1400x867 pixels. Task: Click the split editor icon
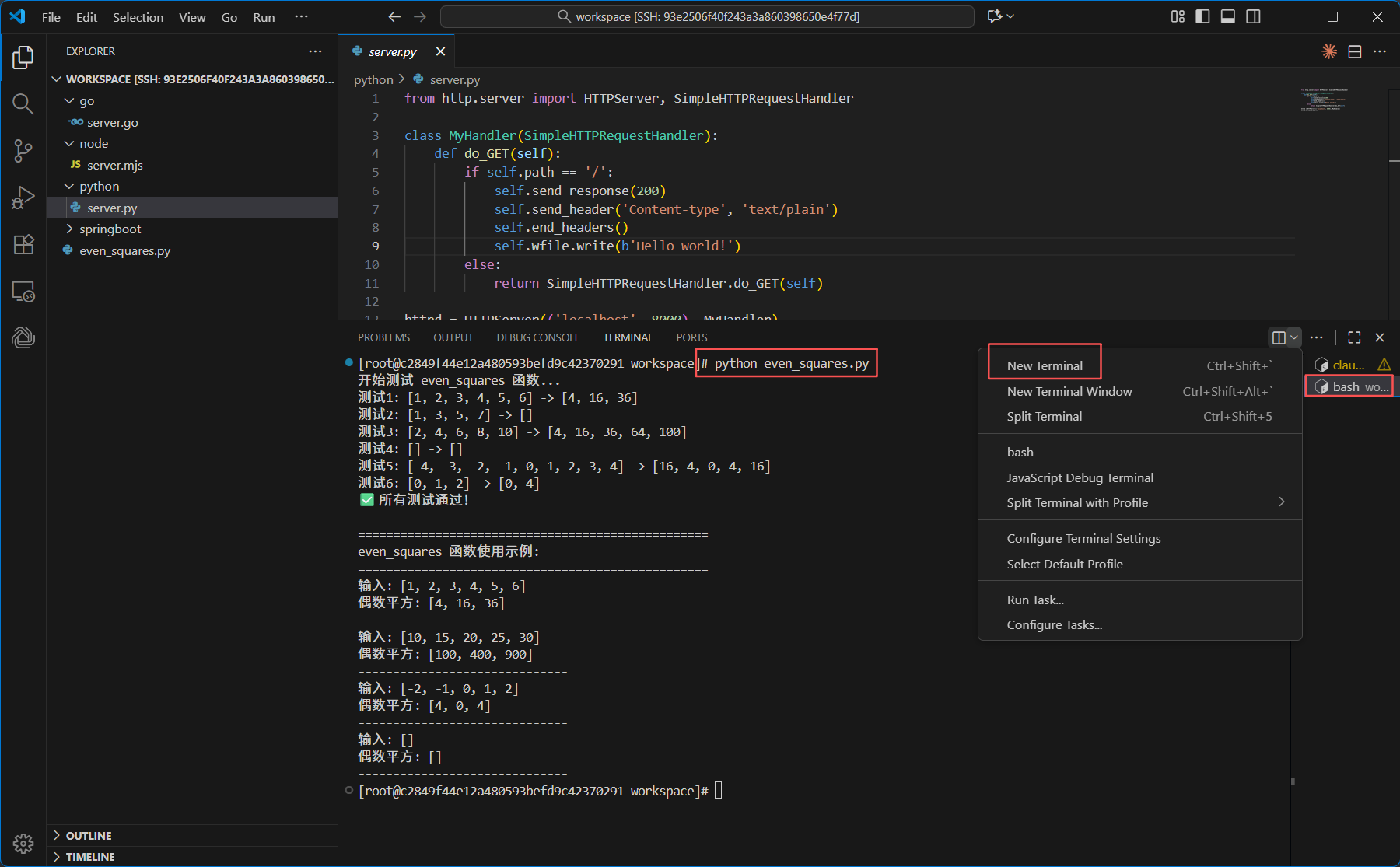[x=1354, y=51]
